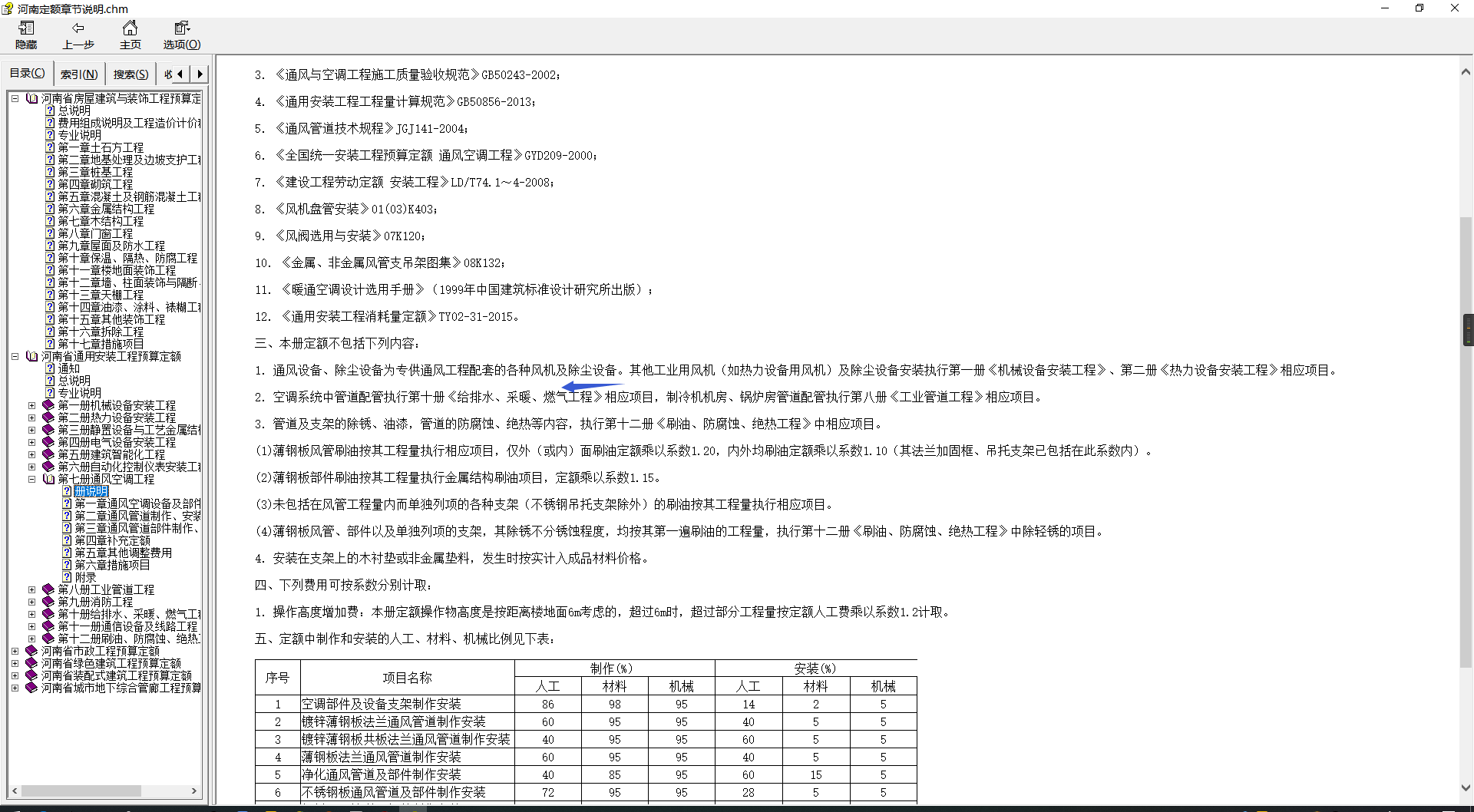Open 第十七章措施项目 topic
Image resolution: width=1474 pixels, height=812 pixels.
point(101,344)
